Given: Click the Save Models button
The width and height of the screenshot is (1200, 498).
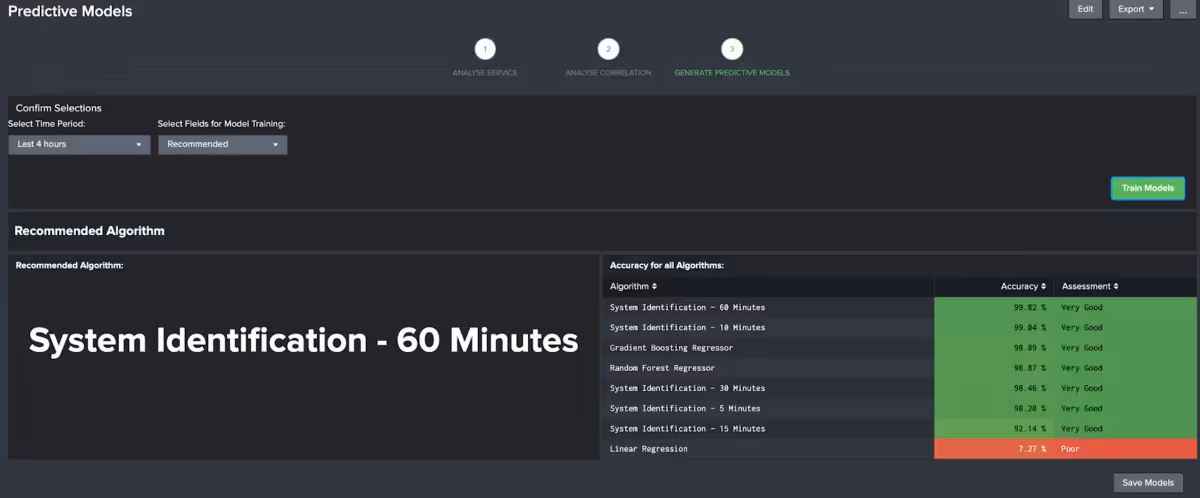Looking at the screenshot, I should (x=1147, y=483).
